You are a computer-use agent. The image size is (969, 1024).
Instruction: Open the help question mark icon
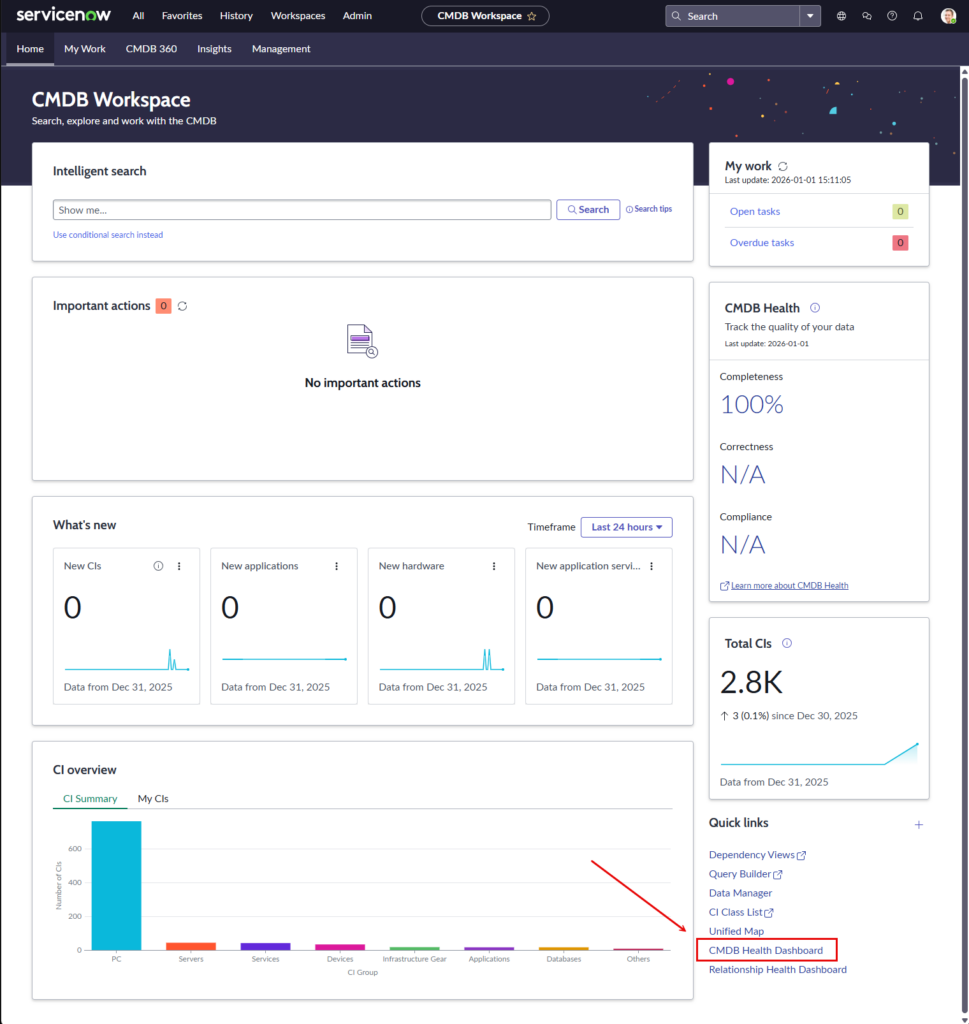[x=892, y=16]
